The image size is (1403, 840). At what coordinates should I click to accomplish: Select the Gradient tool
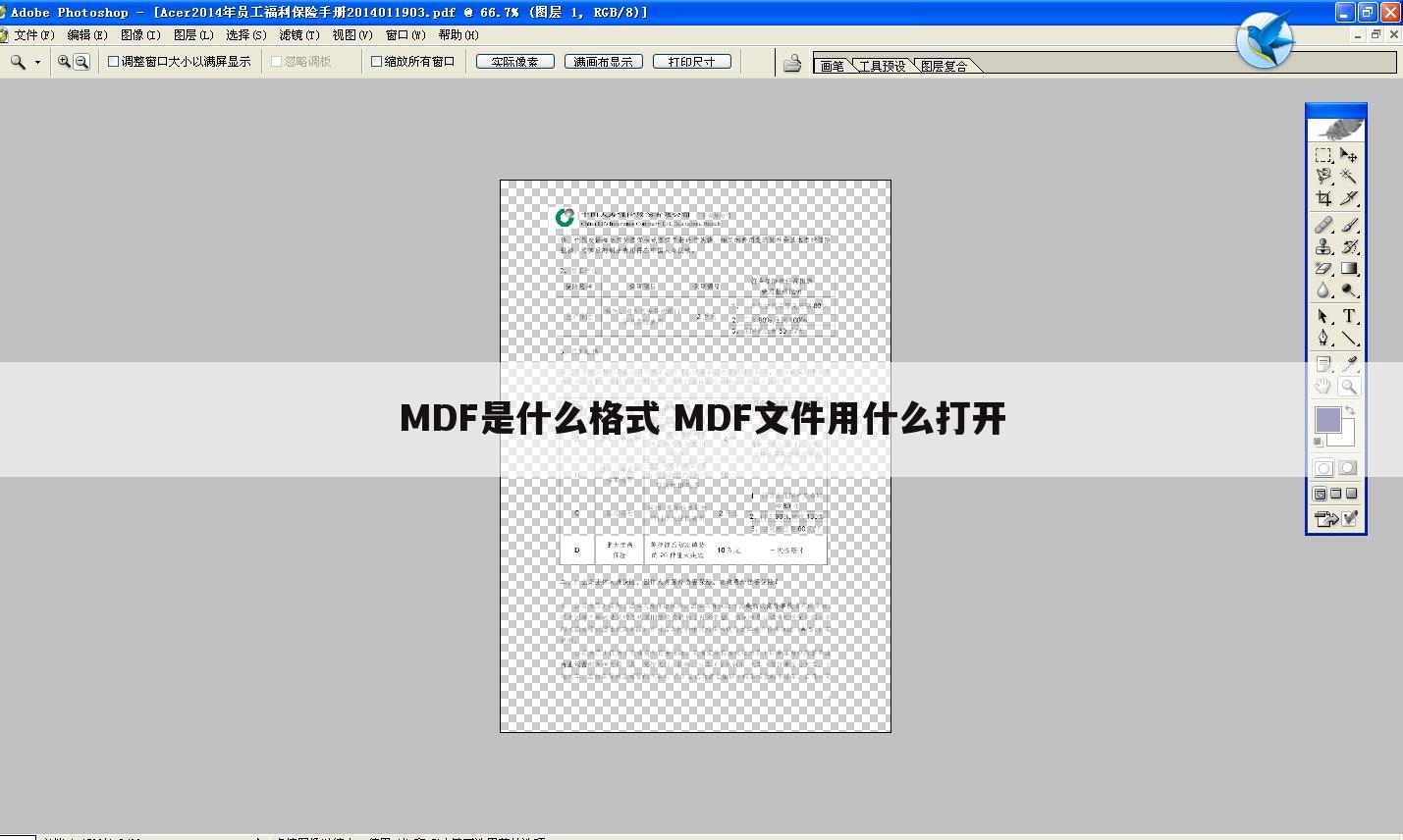pyautogui.click(x=1349, y=269)
